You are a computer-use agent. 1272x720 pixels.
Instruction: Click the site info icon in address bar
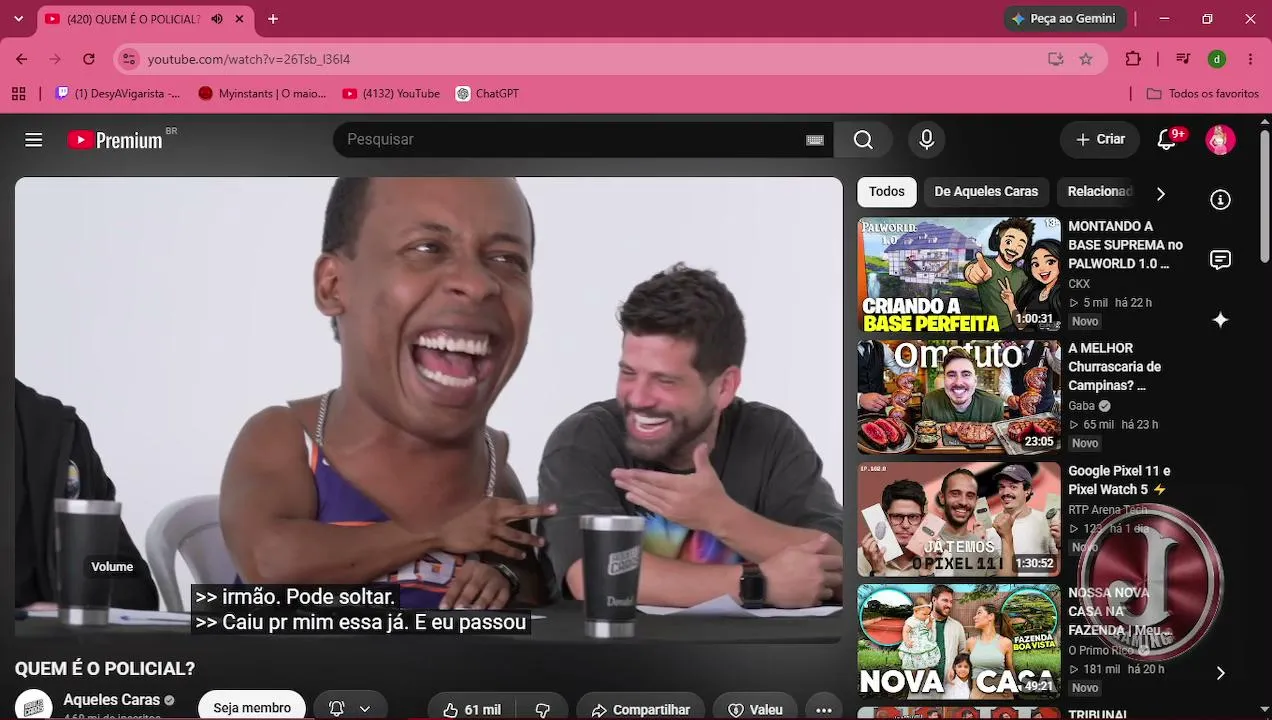(128, 59)
